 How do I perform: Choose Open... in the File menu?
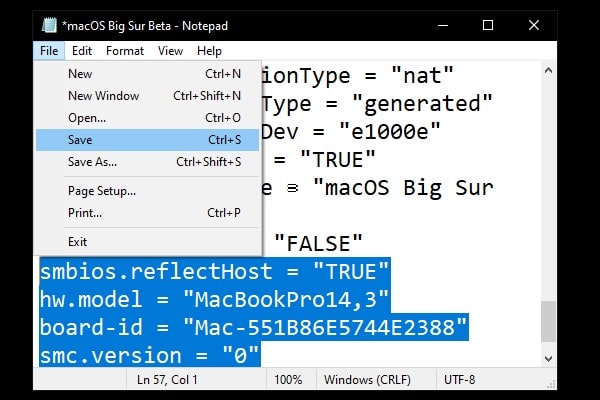point(147,118)
